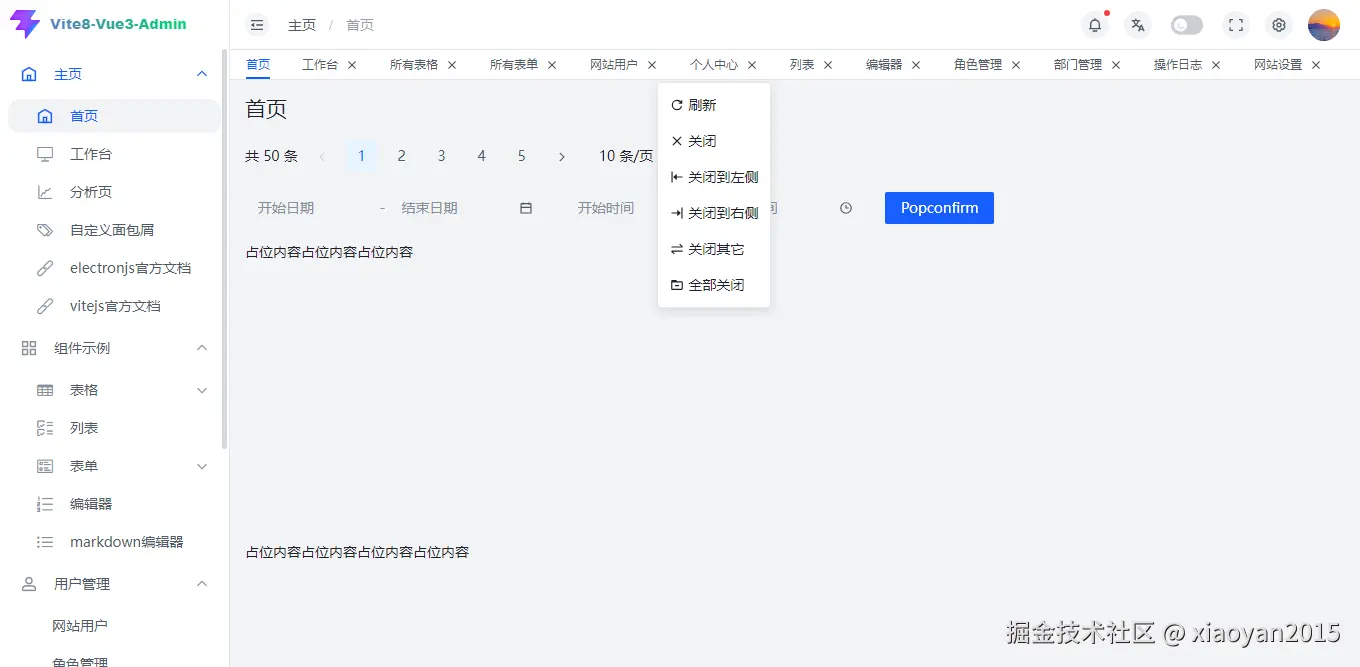Open 首页 in the sidebar
This screenshot has width=1360, height=667.
[x=114, y=116]
